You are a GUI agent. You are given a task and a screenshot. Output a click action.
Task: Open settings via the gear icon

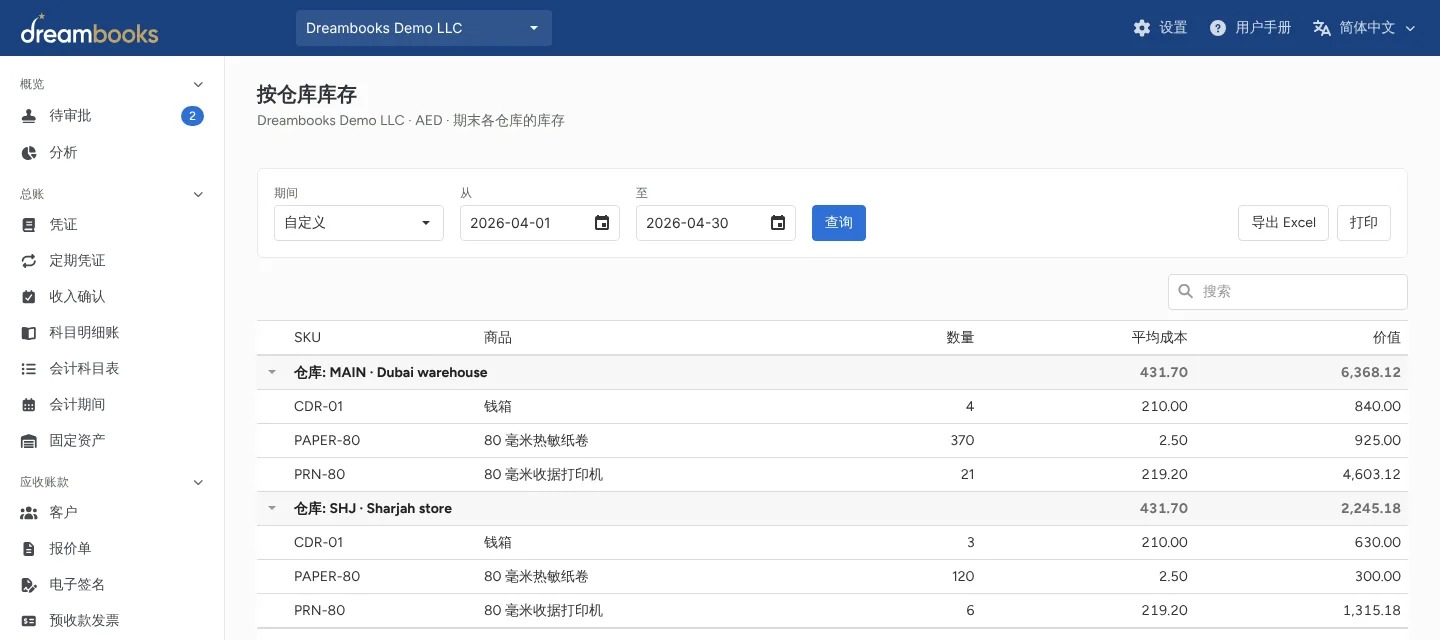click(x=1142, y=28)
